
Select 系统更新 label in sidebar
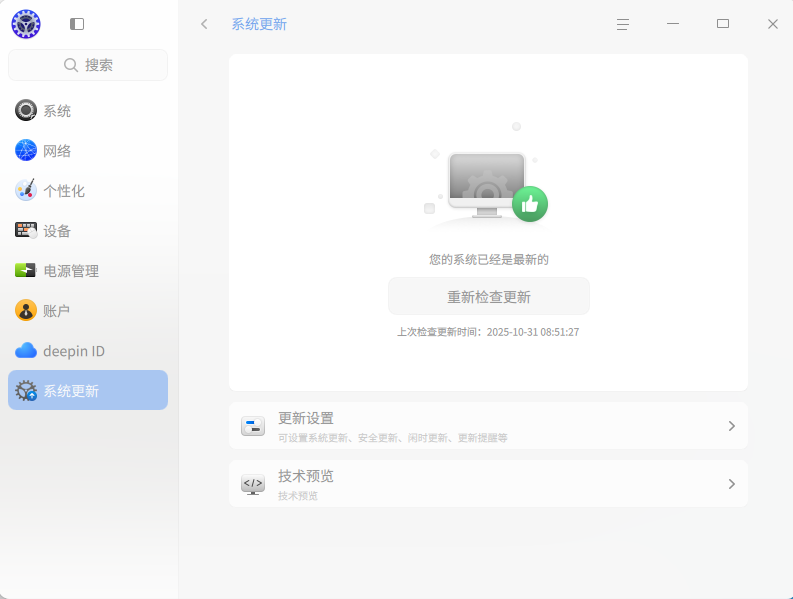coord(71,391)
